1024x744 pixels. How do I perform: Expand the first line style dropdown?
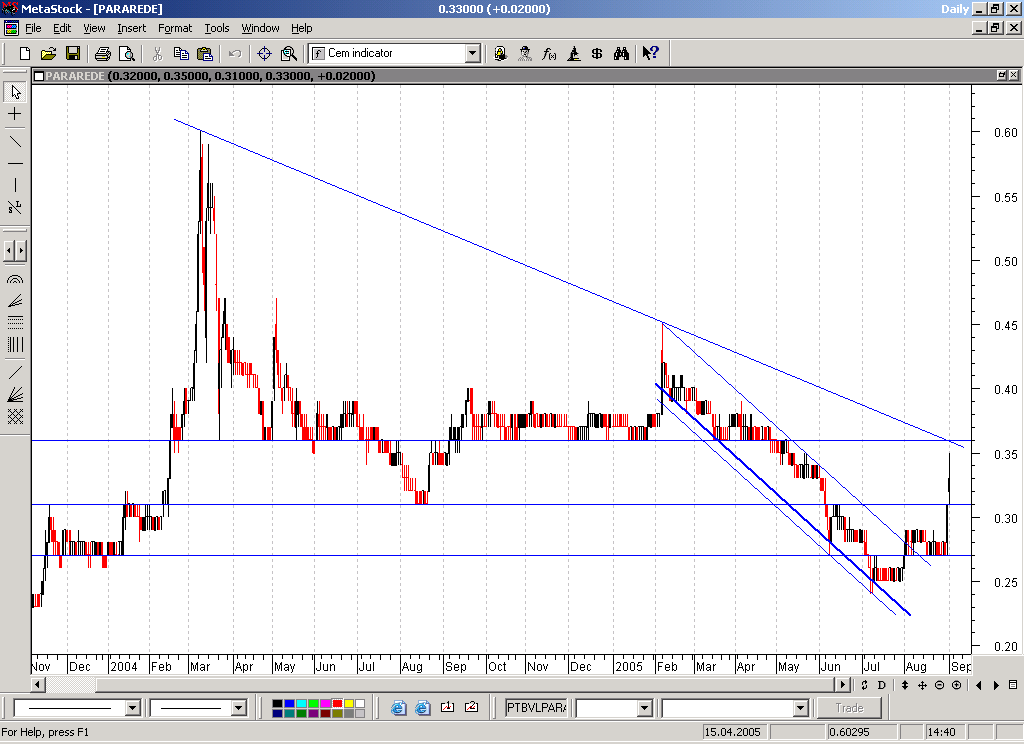[x=133, y=708]
